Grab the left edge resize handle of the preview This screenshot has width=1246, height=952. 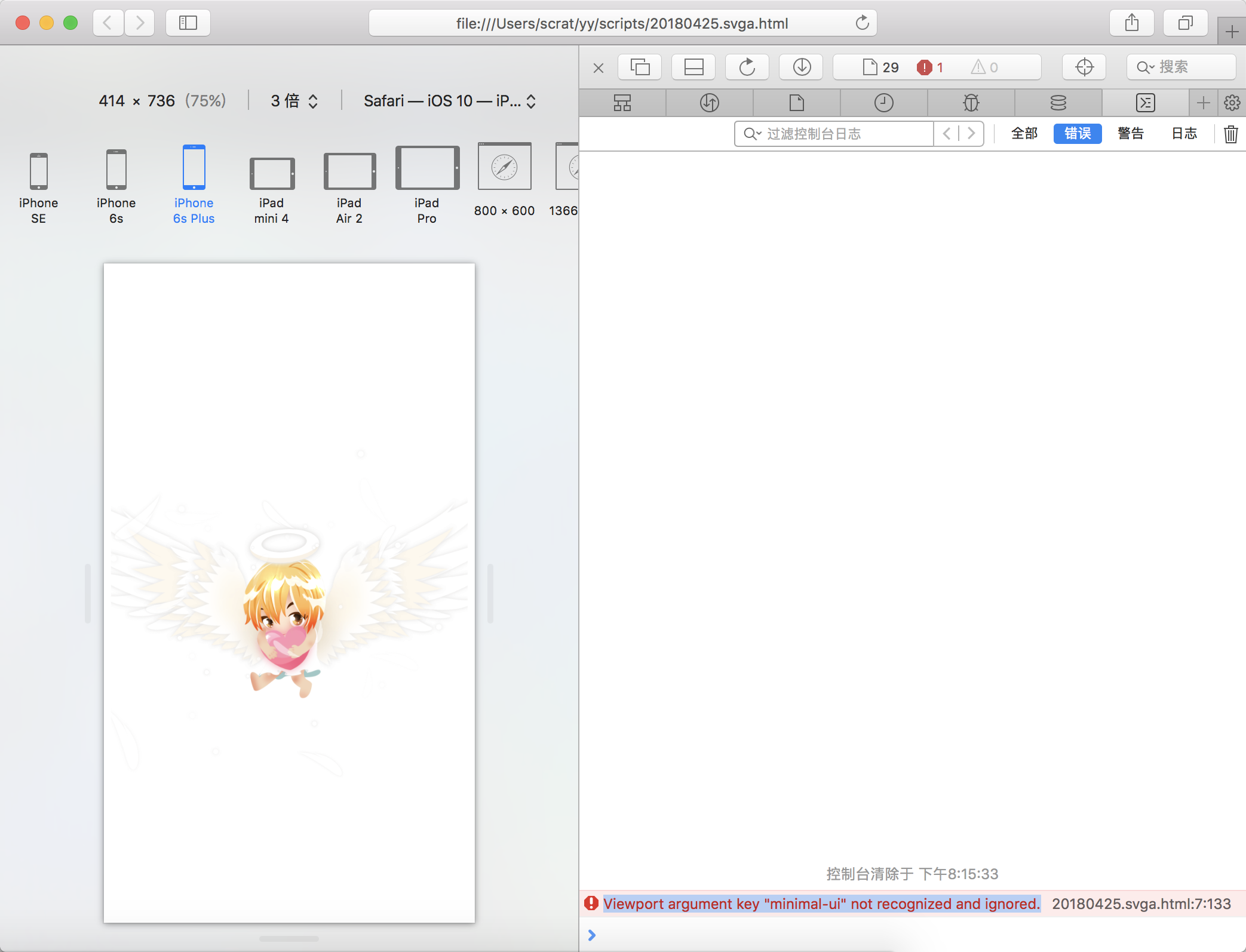point(88,593)
